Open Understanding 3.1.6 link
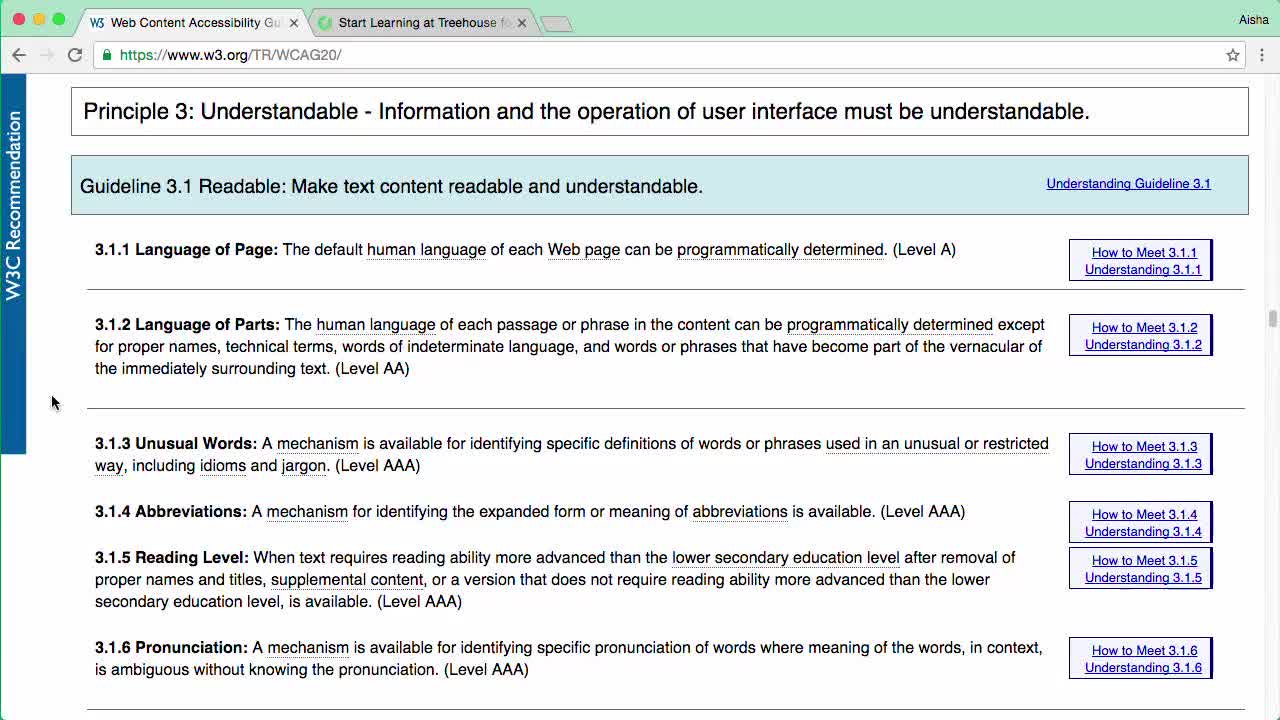This screenshot has height=720, width=1280. coord(1143,667)
